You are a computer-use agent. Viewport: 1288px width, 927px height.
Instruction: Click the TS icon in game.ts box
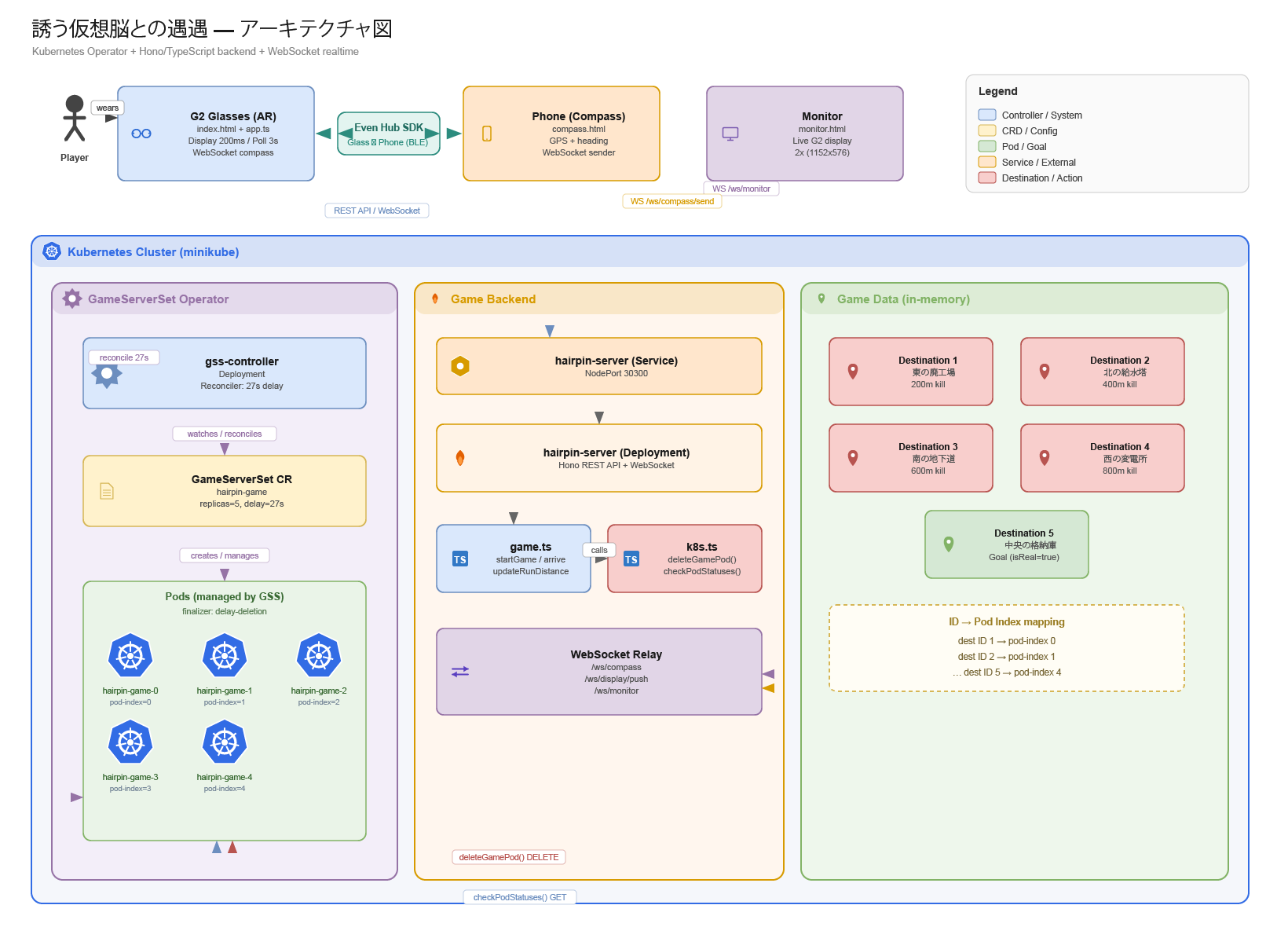[x=460, y=559]
